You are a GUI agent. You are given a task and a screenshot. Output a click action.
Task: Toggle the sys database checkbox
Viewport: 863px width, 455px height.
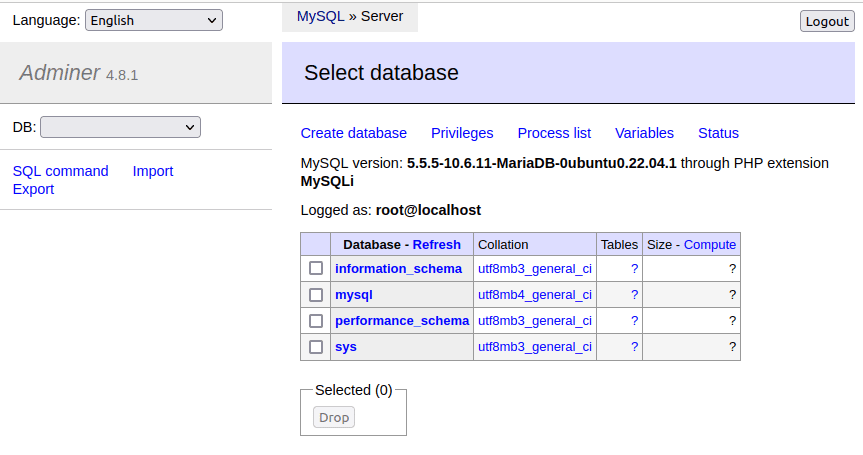pyautogui.click(x=316, y=347)
